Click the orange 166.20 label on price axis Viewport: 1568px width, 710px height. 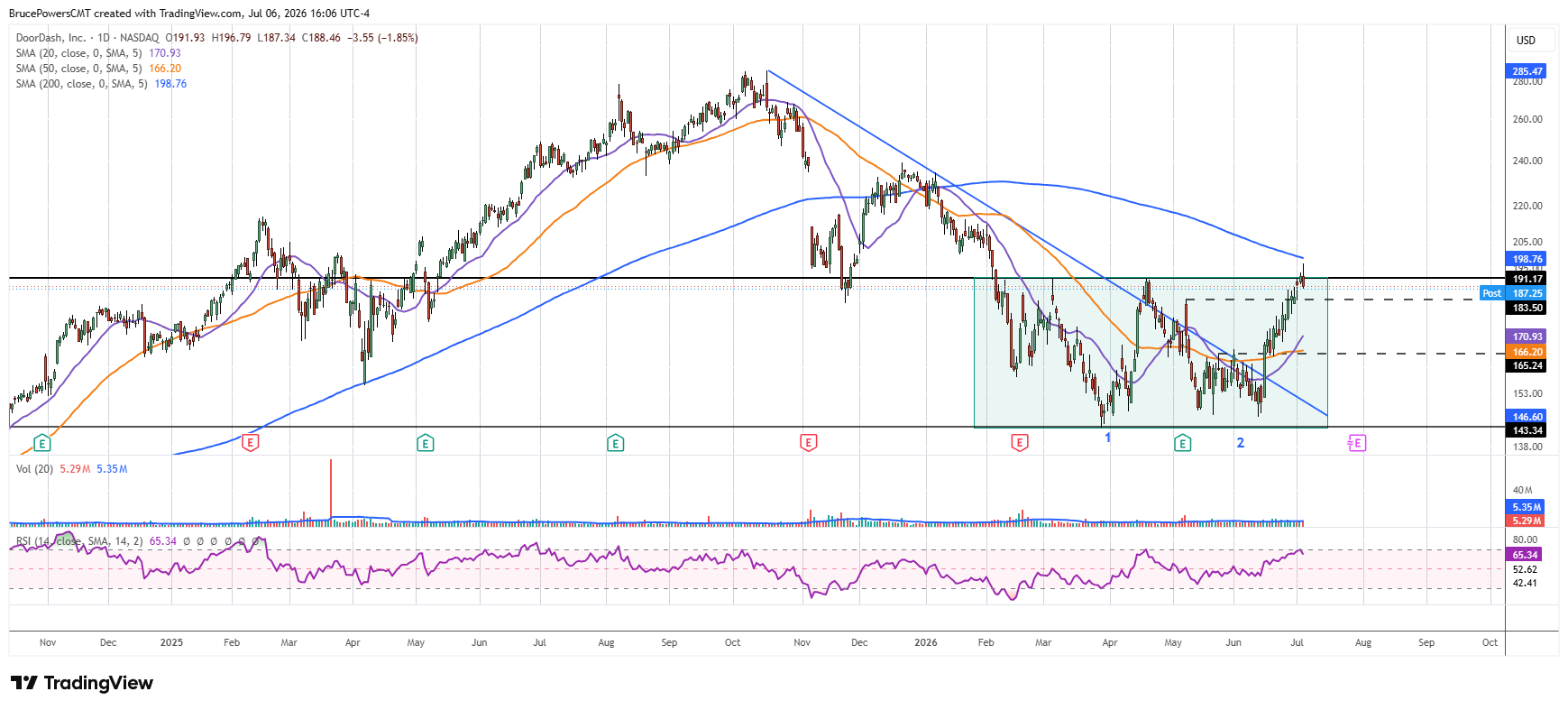coord(1527,352)
